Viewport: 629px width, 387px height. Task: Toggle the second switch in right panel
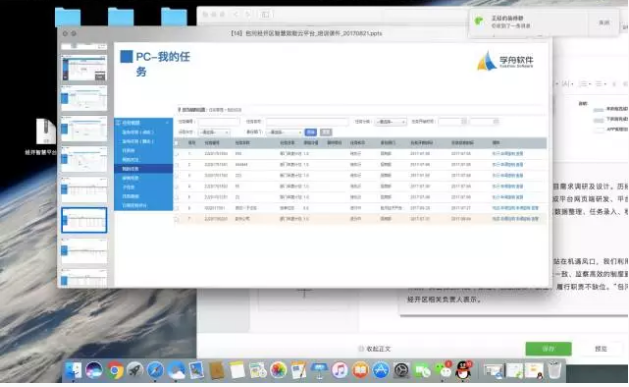(599, 120)
